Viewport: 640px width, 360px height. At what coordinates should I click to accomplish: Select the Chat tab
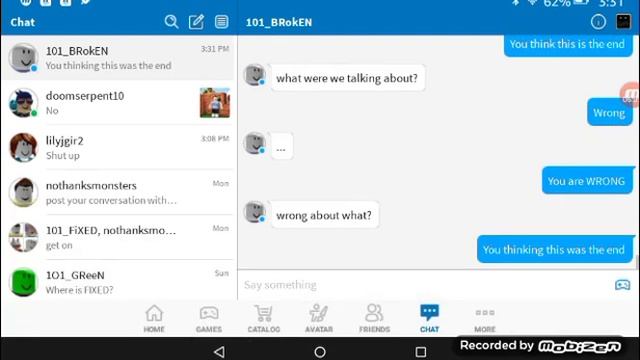tap(429, 319)
